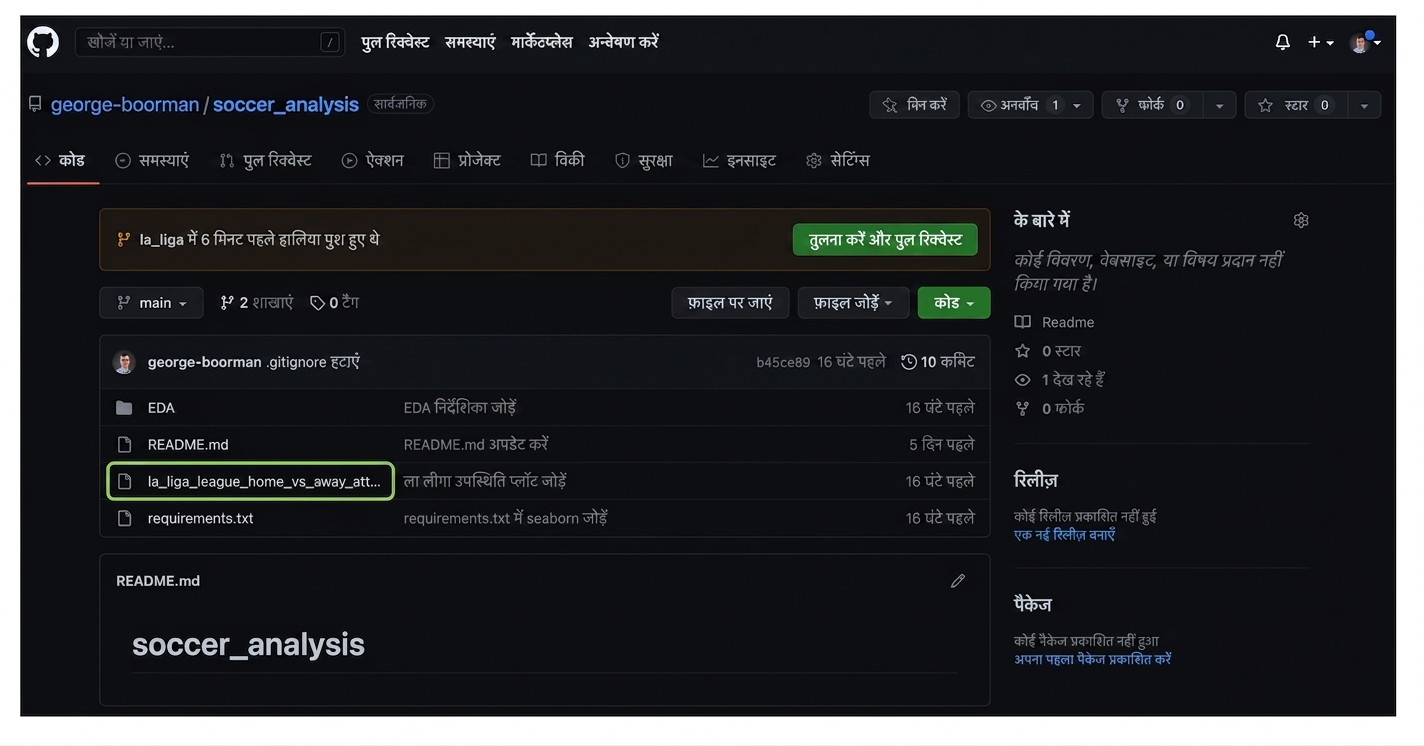Select the 'प्रोजेक्ट' repository tab

tap(467, 160)
